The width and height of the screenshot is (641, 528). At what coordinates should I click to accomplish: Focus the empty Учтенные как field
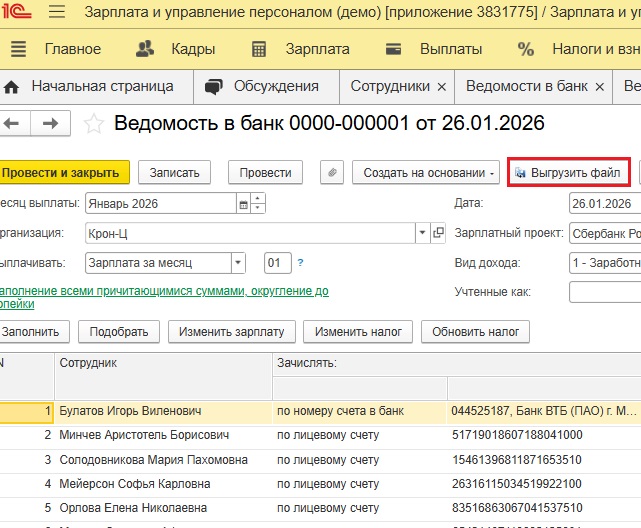click(605, 292)
